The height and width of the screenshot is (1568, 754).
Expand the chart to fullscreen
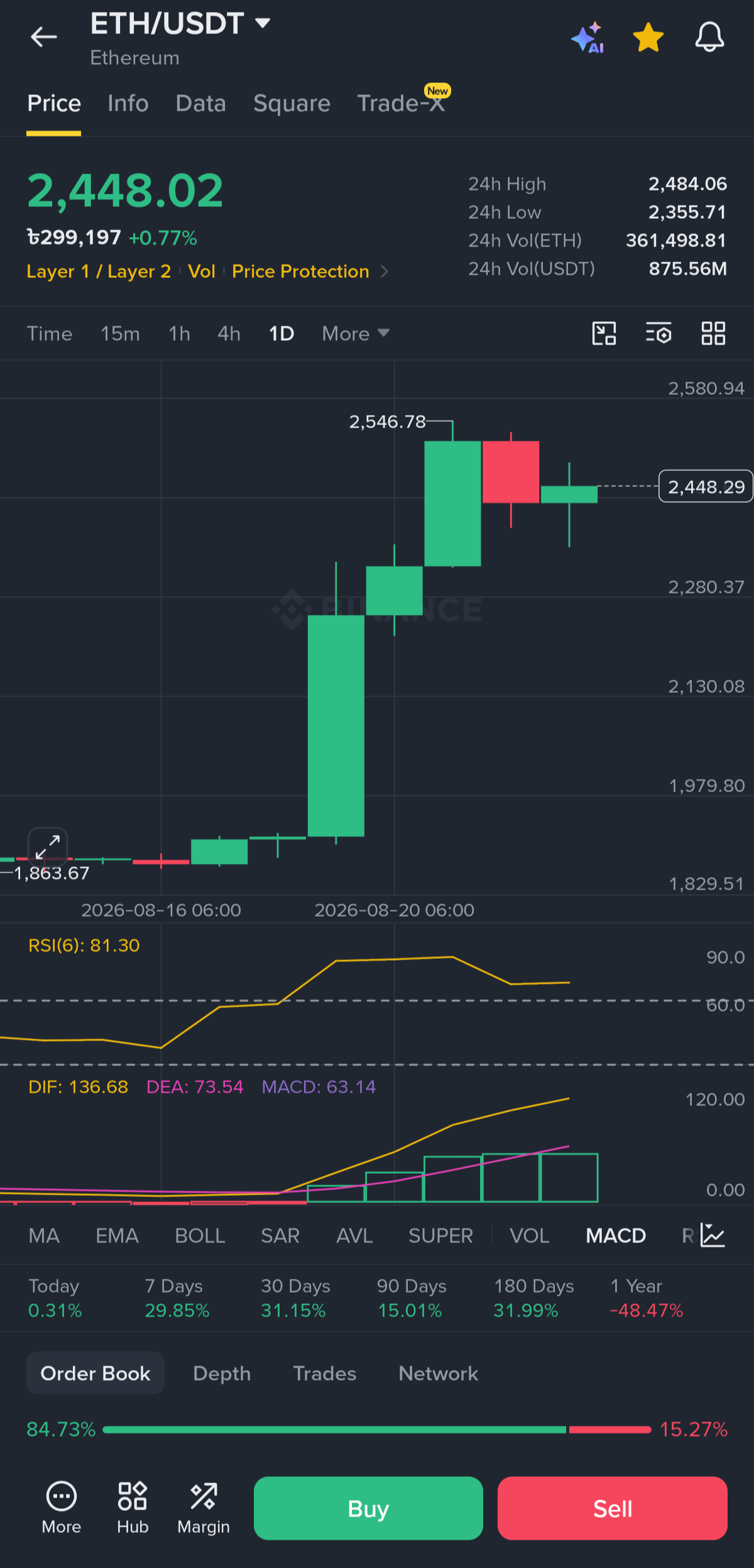tap(48, 847)
